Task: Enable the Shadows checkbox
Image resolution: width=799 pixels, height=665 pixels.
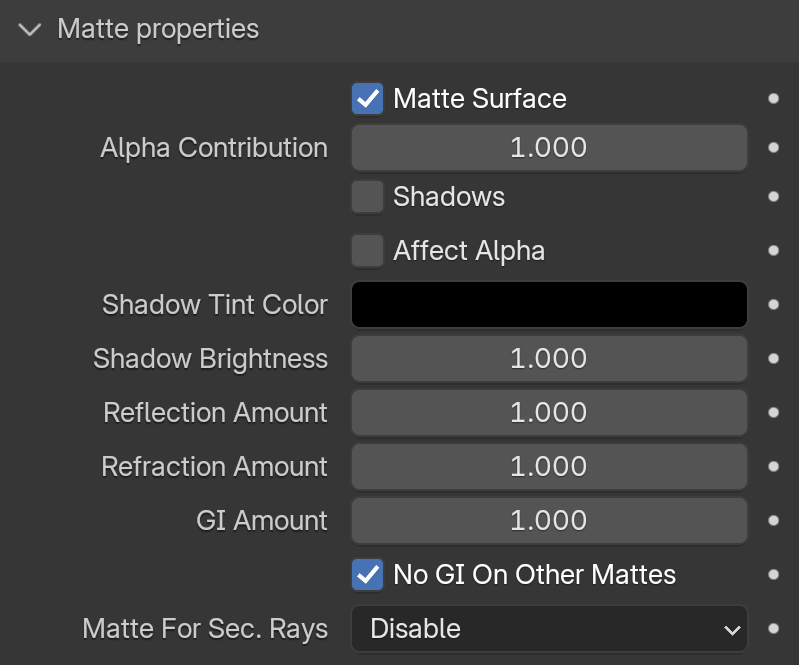Action: pos(367,197)
